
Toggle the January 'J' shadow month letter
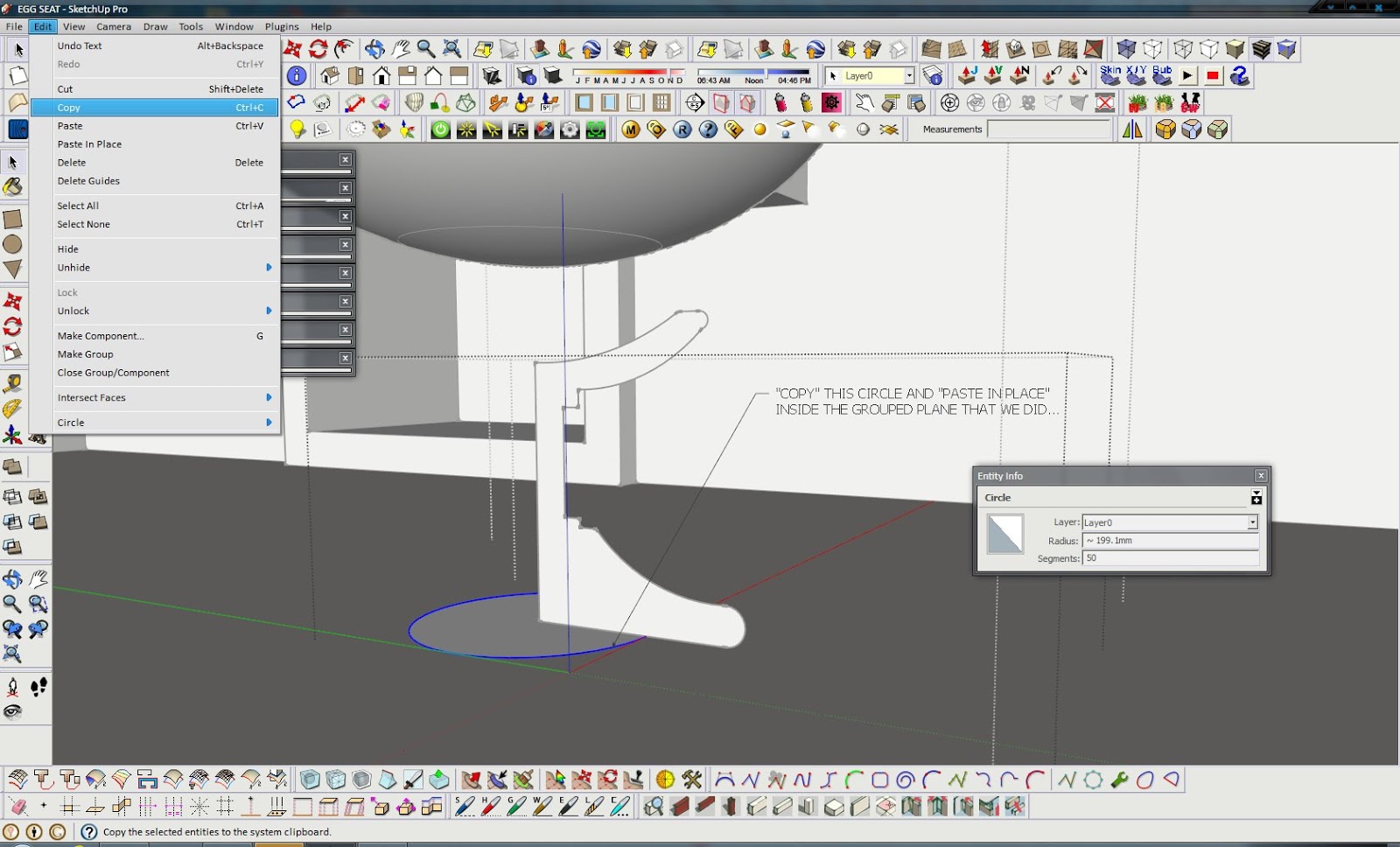(578, 80)
